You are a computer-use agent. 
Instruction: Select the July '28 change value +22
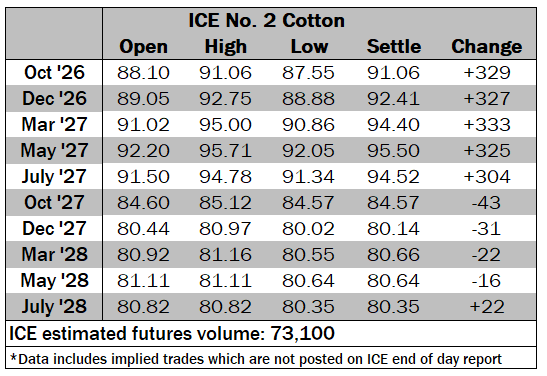click(x=487, y=307)
